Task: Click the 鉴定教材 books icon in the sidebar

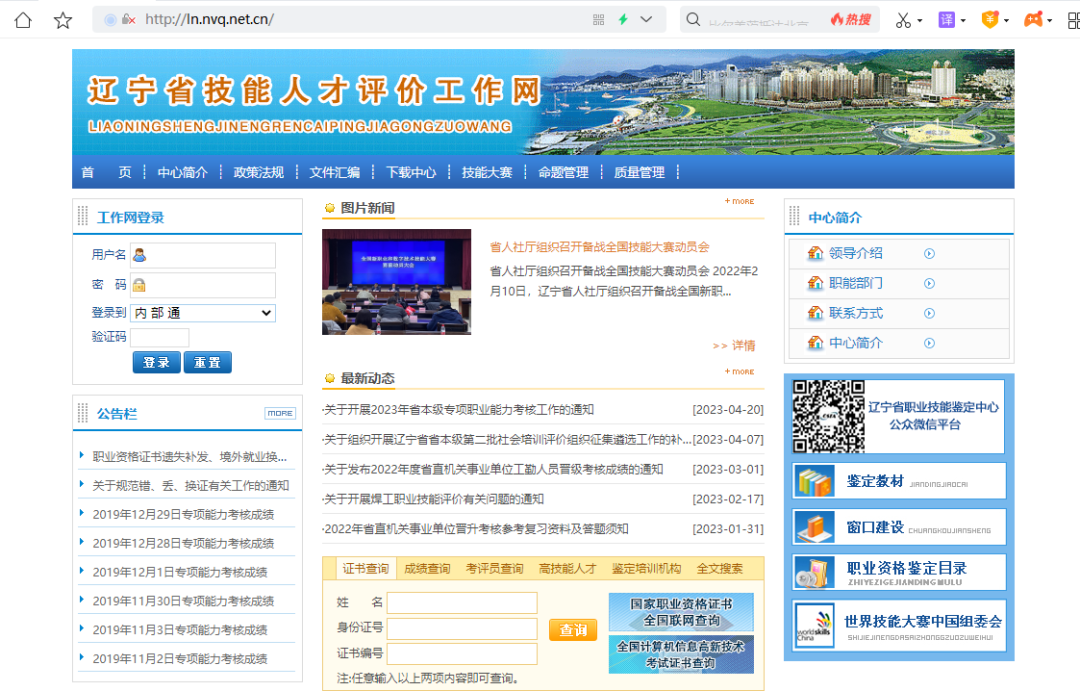Action: click(x=814, y=481)
